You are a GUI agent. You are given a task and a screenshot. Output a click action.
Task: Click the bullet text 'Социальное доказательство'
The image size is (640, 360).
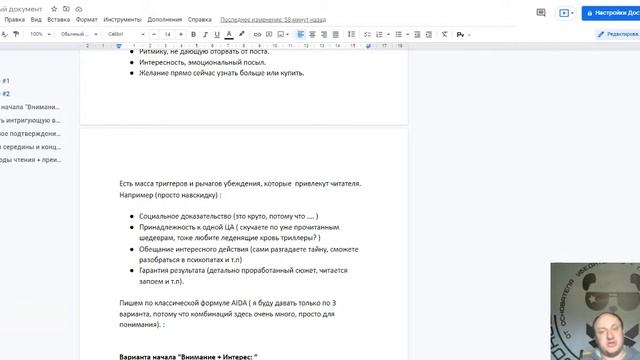click(185, 216)
